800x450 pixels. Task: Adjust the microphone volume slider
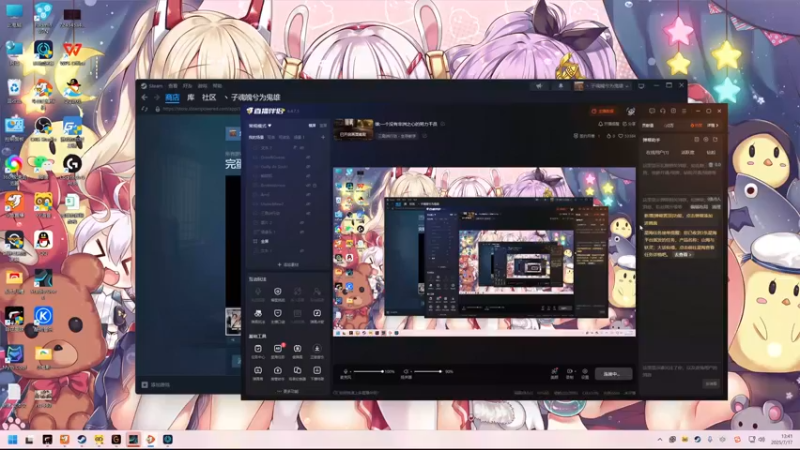pos(368,371)
